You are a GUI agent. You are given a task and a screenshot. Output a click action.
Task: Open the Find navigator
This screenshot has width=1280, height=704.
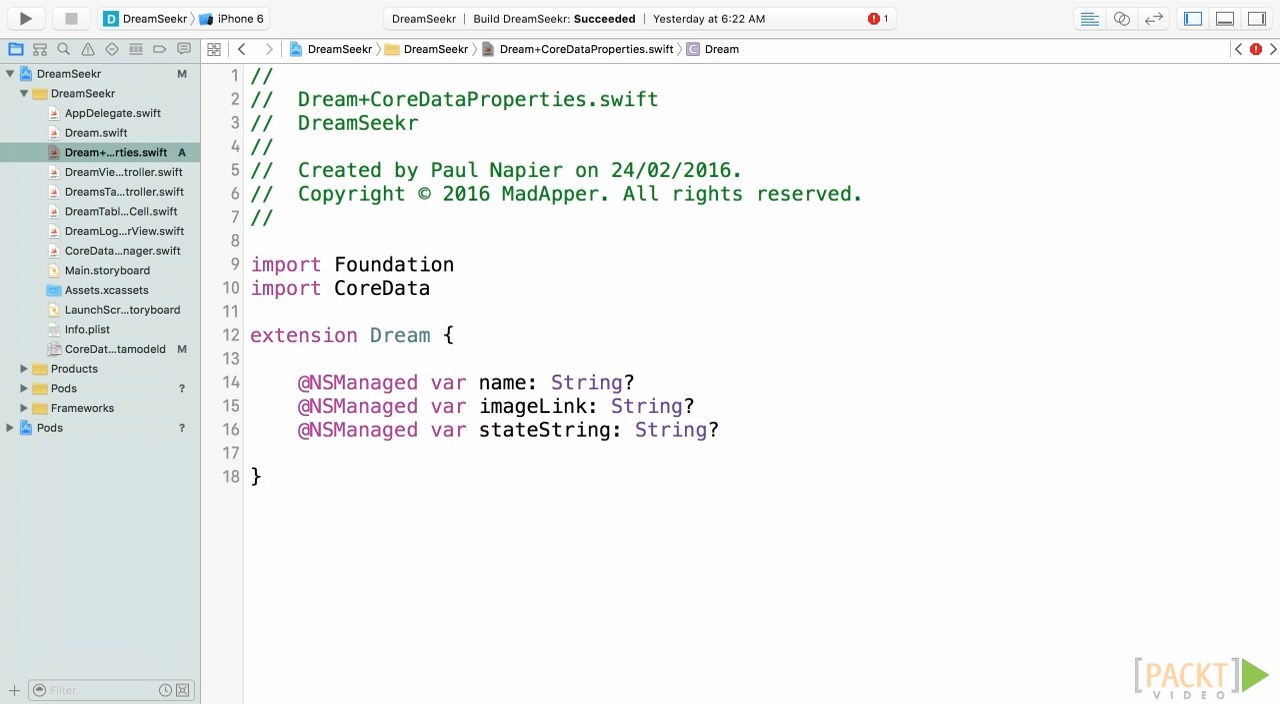(x=63, y=49)
